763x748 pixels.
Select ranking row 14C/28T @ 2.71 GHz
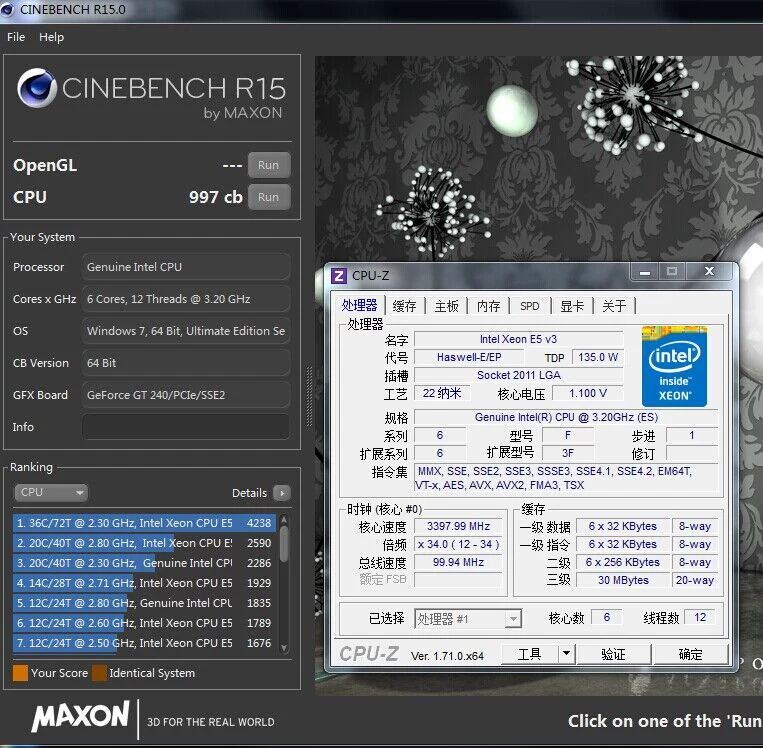(x=144, y=583)
